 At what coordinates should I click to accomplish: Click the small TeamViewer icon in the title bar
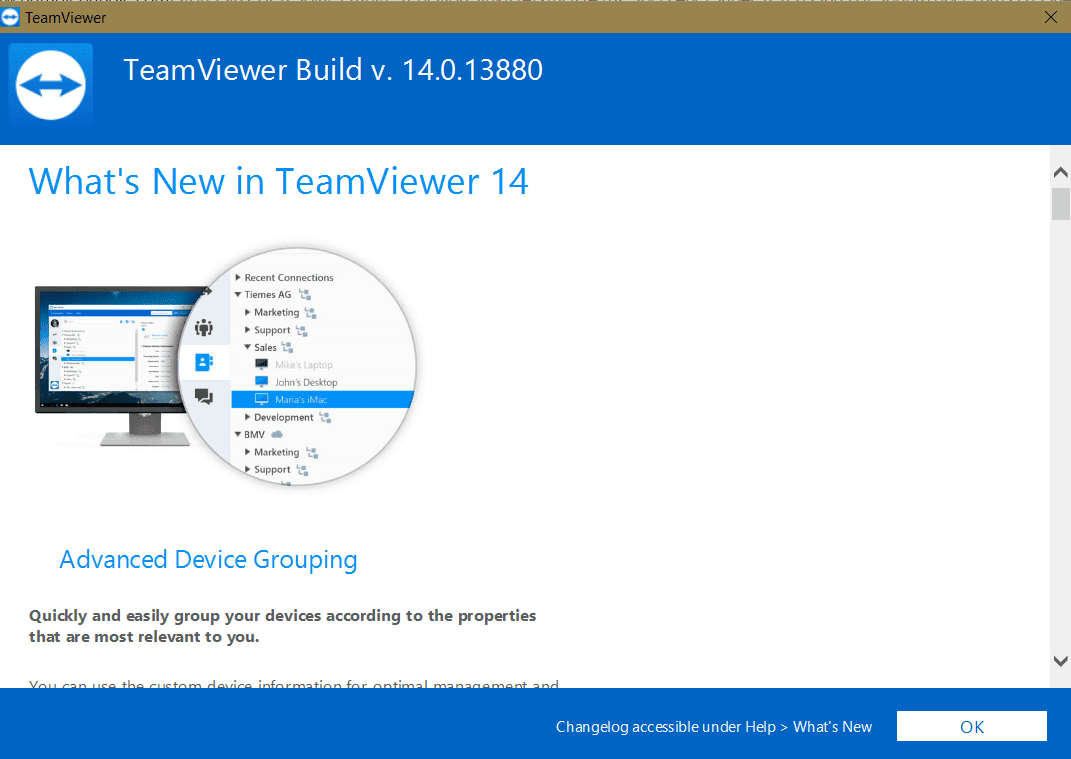click(11, 17)
